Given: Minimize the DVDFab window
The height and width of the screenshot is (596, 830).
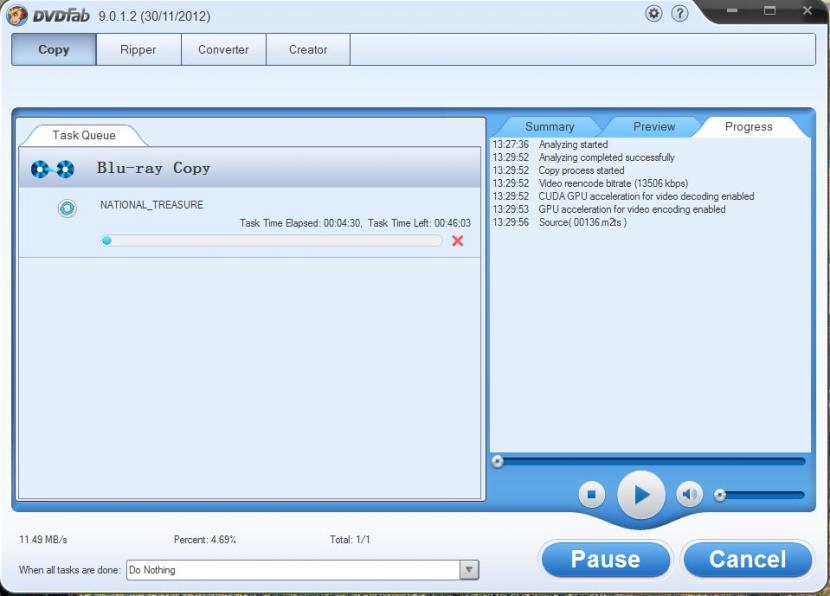Looking at the screenshot, I should tap(732, 11).
